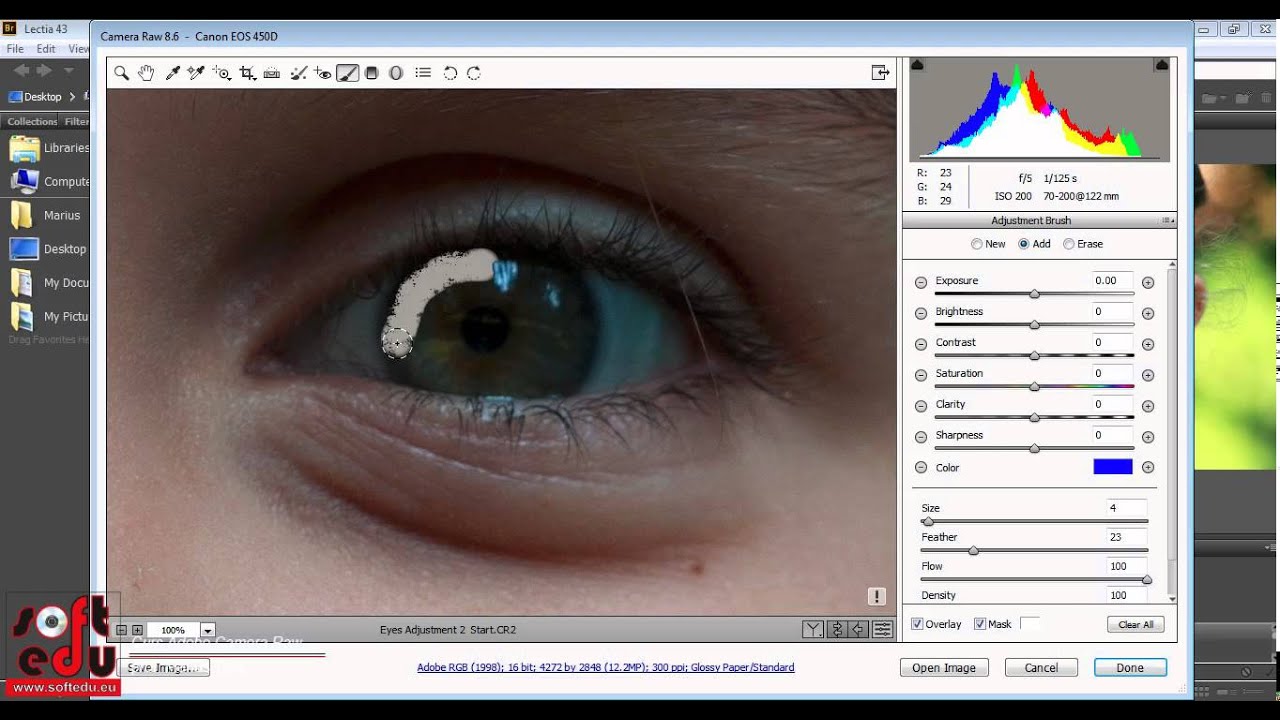Open the zoom level dropdown
This screenshot has height=720, width=1280.
208,630
